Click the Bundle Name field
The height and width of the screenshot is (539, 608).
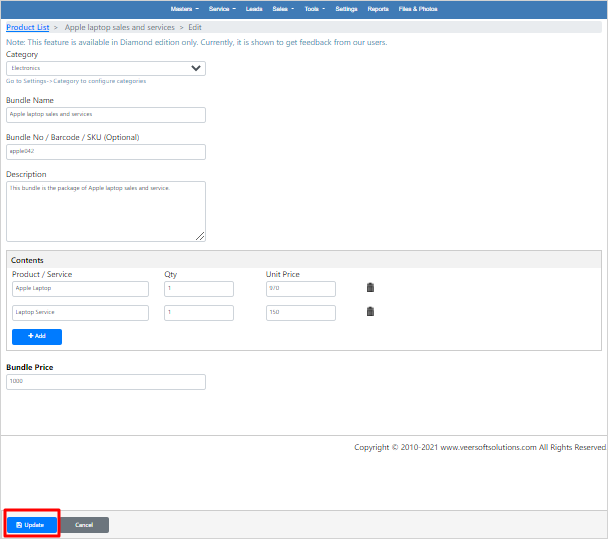tap(106, 115)
